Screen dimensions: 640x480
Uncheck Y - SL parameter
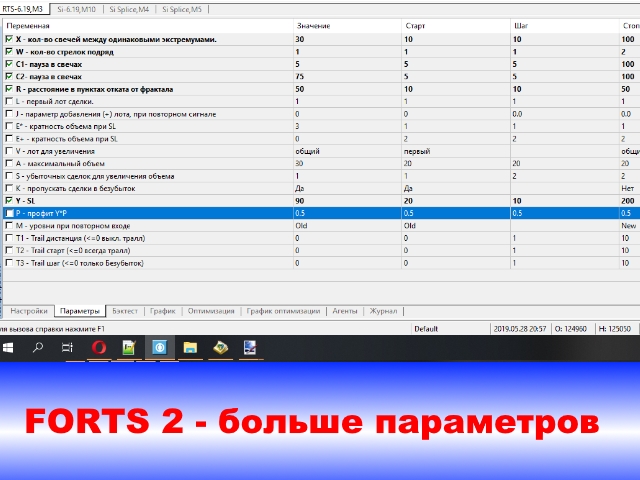[x=9, y=201]
